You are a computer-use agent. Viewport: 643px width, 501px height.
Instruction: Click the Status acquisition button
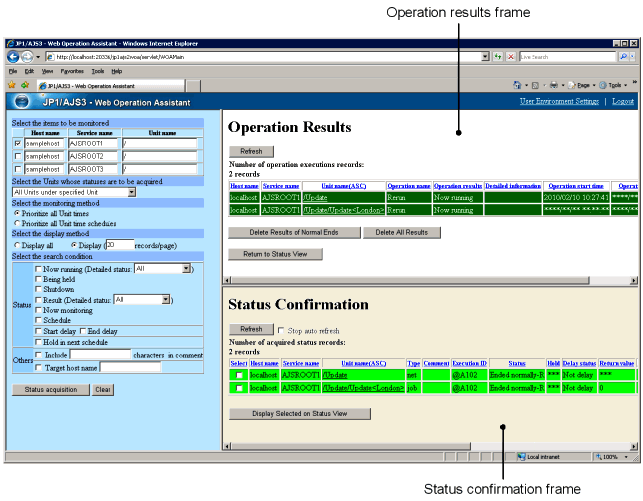coord(50,389)
